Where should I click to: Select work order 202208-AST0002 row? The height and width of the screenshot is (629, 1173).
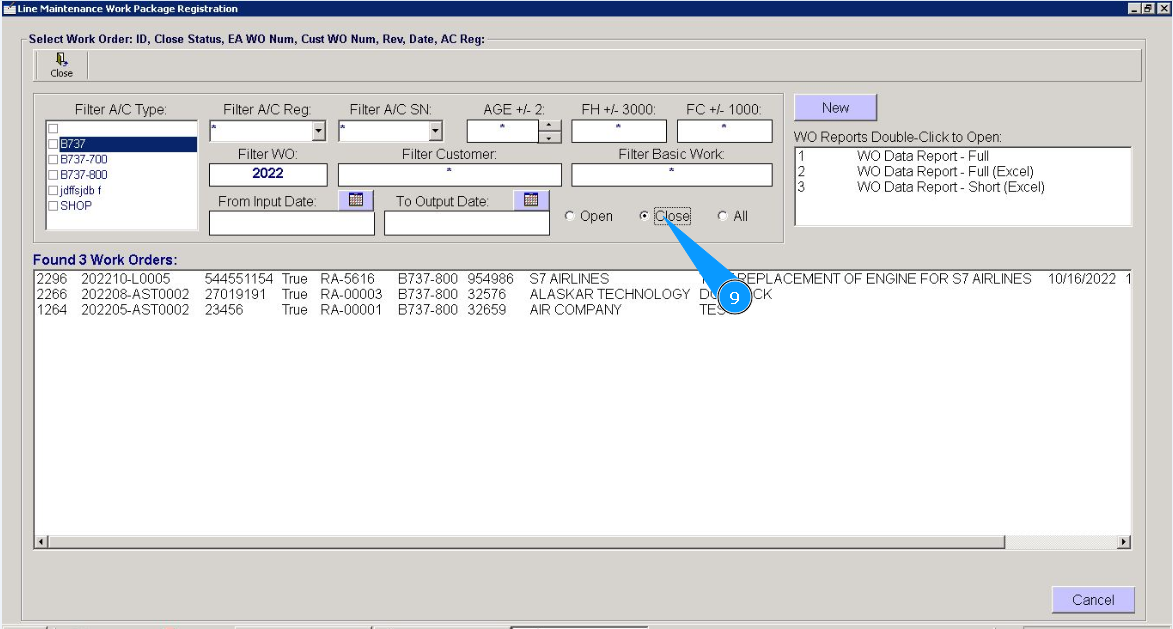point(582,294)
